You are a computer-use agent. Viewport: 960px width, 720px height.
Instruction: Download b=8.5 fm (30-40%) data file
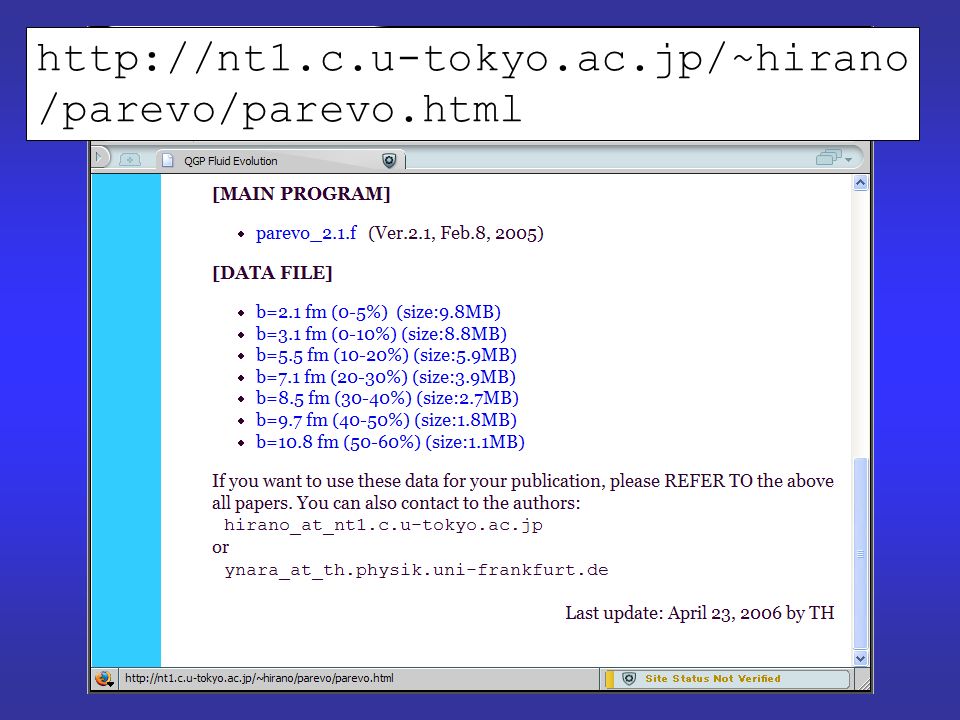click(x=387, y=399)
